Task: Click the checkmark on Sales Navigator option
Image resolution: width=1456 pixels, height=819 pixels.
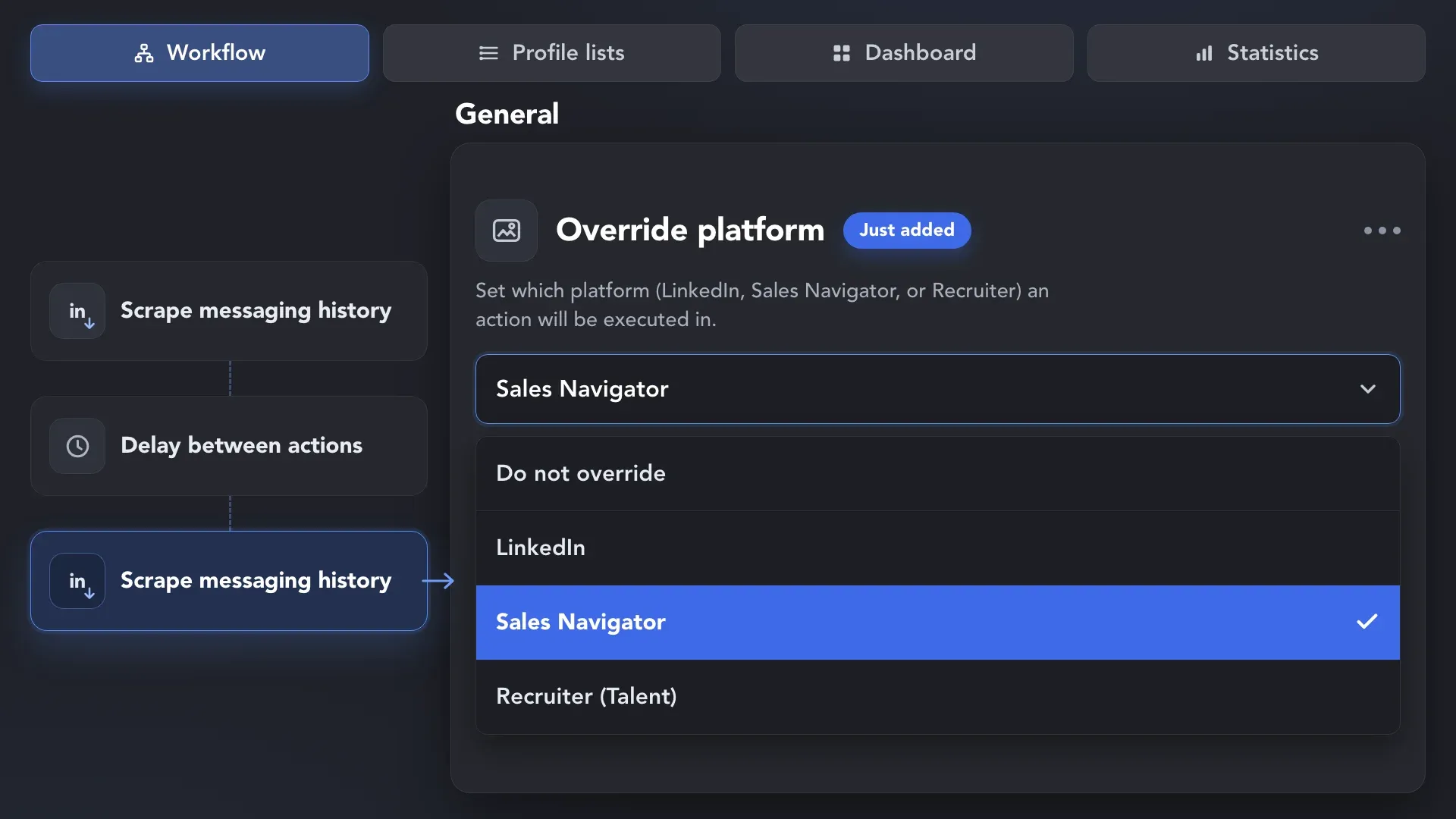Action: (1367, 622)
